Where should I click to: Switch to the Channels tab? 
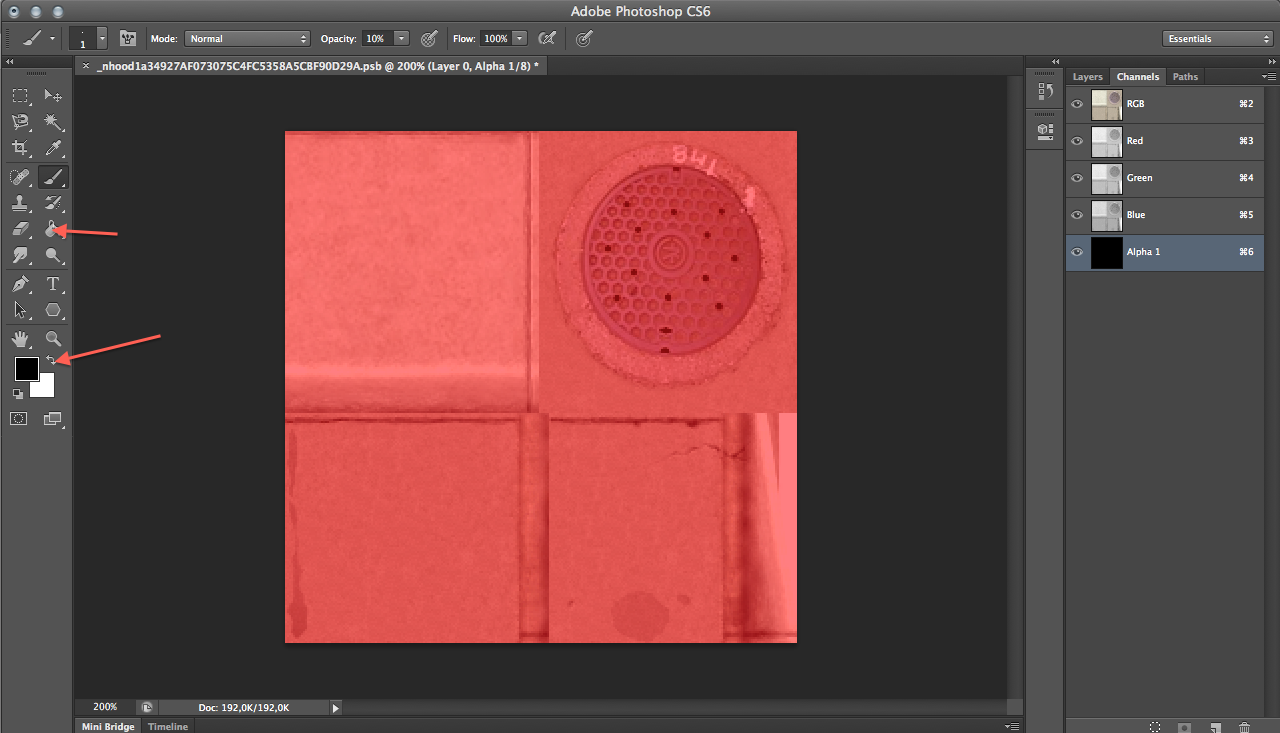coord(1138,77)
